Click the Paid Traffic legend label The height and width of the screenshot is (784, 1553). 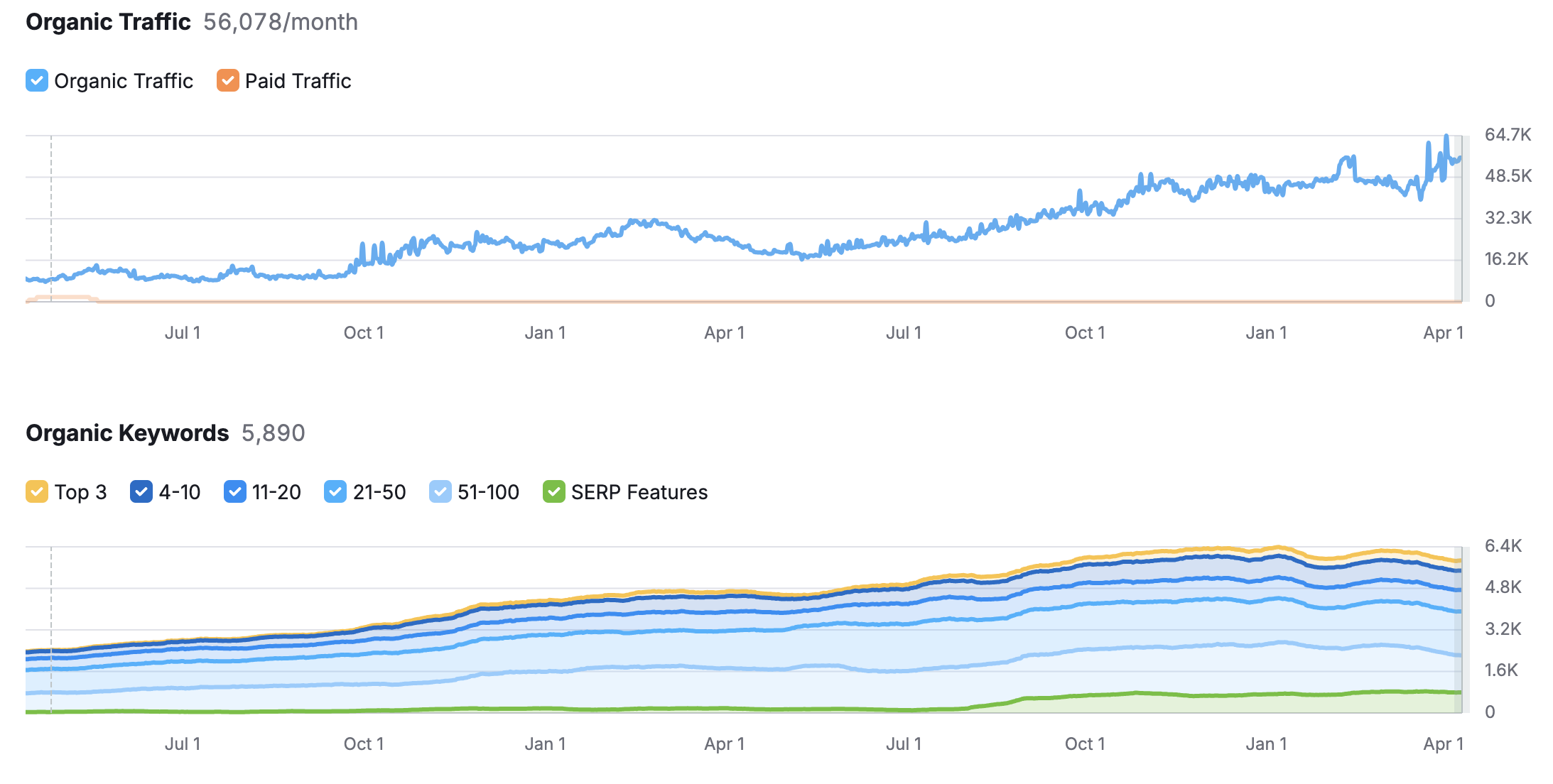pyautogui.click(x=298, y=81)
